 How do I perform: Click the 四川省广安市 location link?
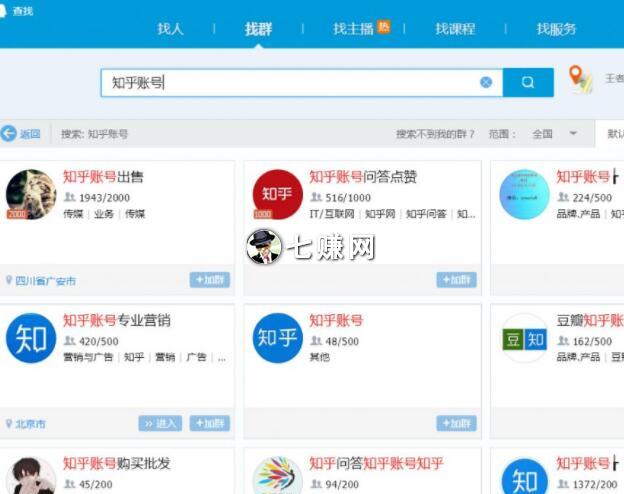coord(45,281)
